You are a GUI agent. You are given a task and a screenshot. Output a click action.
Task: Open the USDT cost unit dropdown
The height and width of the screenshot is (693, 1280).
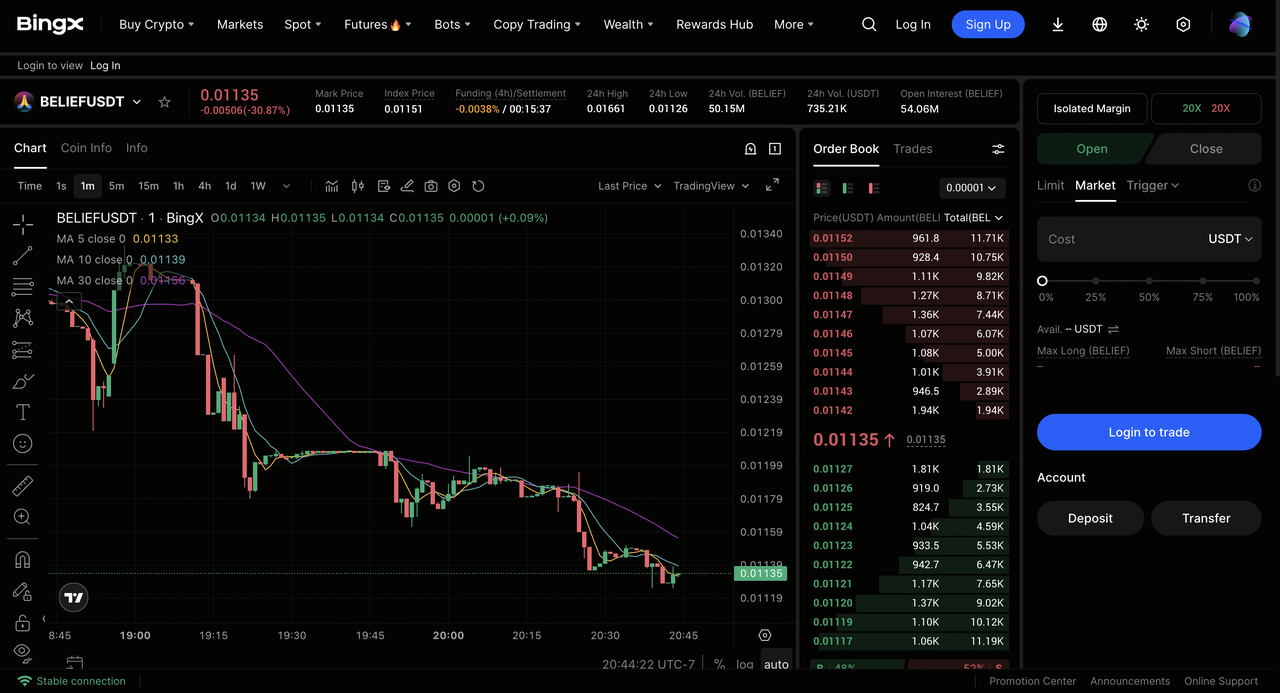tap(1230, 239)
